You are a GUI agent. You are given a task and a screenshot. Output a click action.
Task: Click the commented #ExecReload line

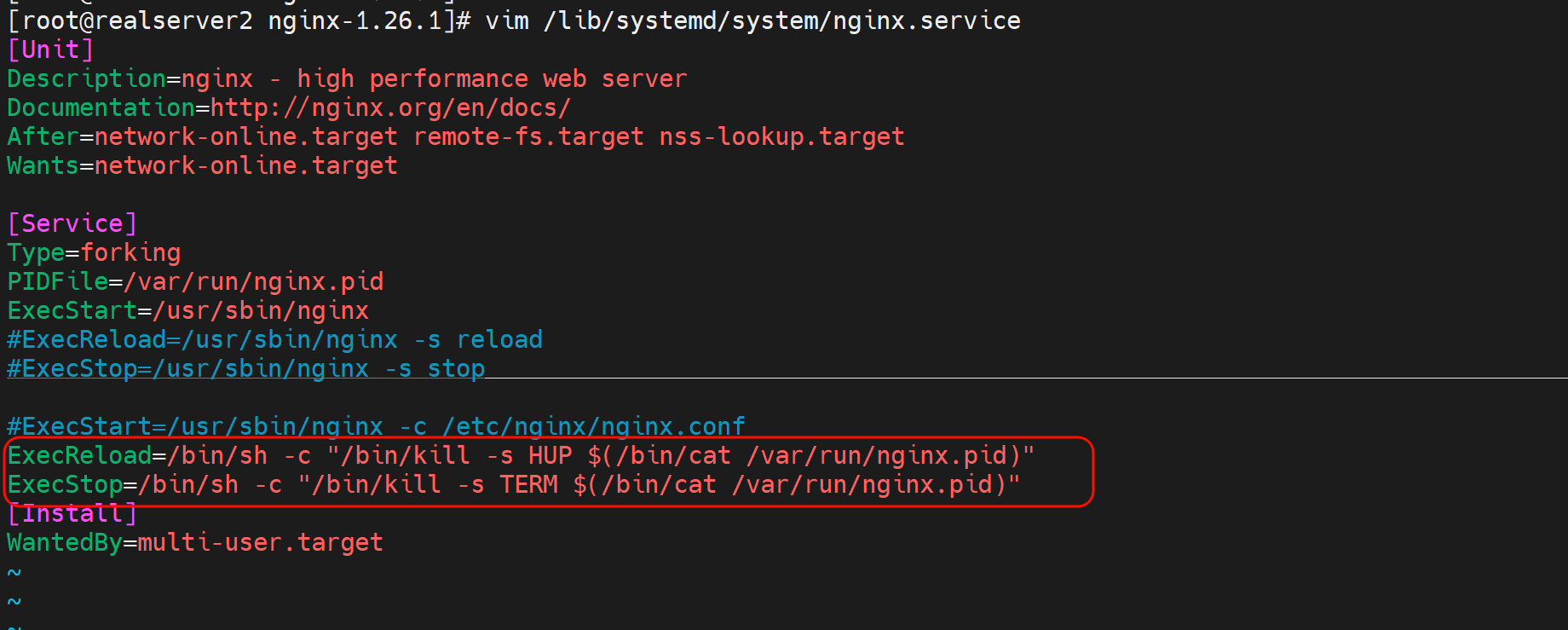click(x=274, y=339)
